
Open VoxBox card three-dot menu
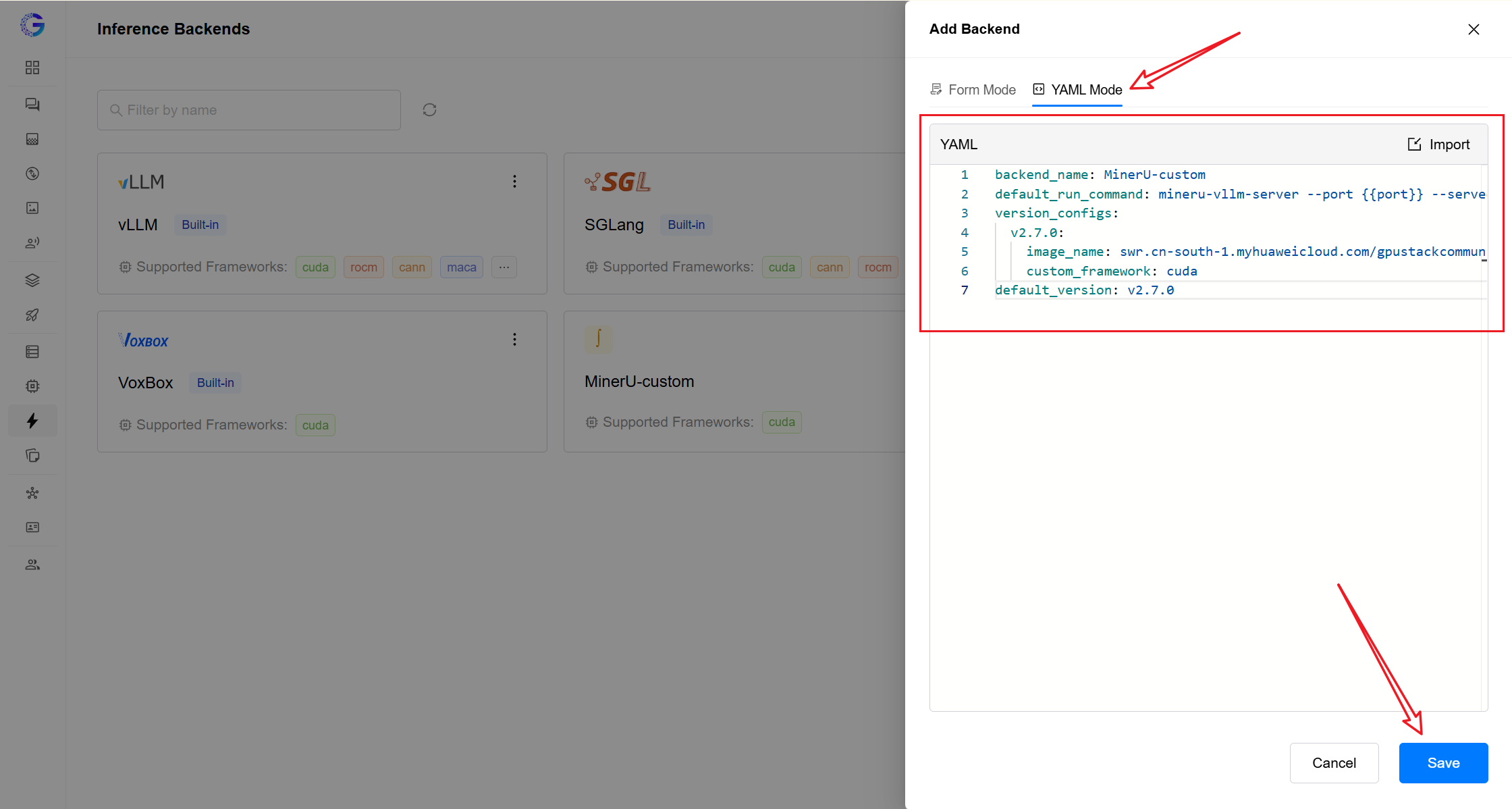coord(514,339)
